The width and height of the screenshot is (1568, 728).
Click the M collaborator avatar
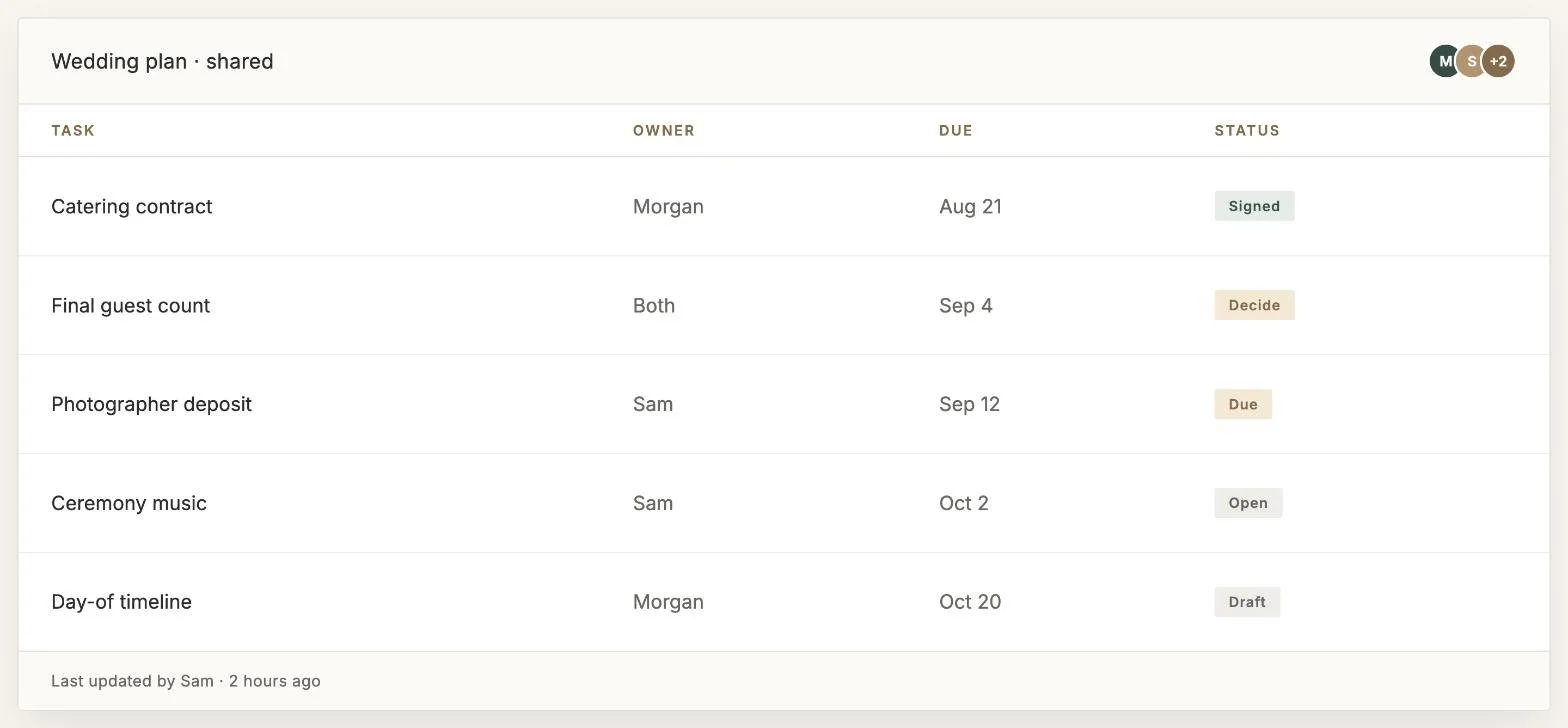(1444, 61)
